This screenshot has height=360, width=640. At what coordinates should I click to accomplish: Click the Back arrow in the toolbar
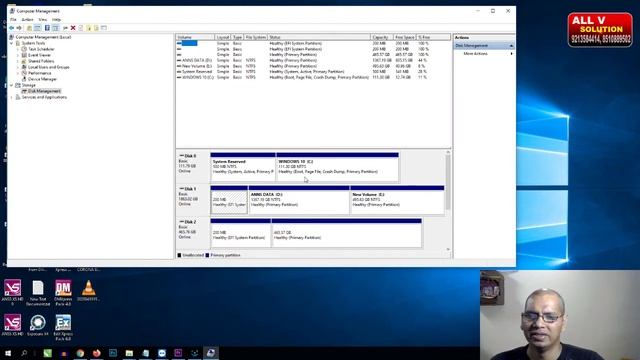click(11, 28)
